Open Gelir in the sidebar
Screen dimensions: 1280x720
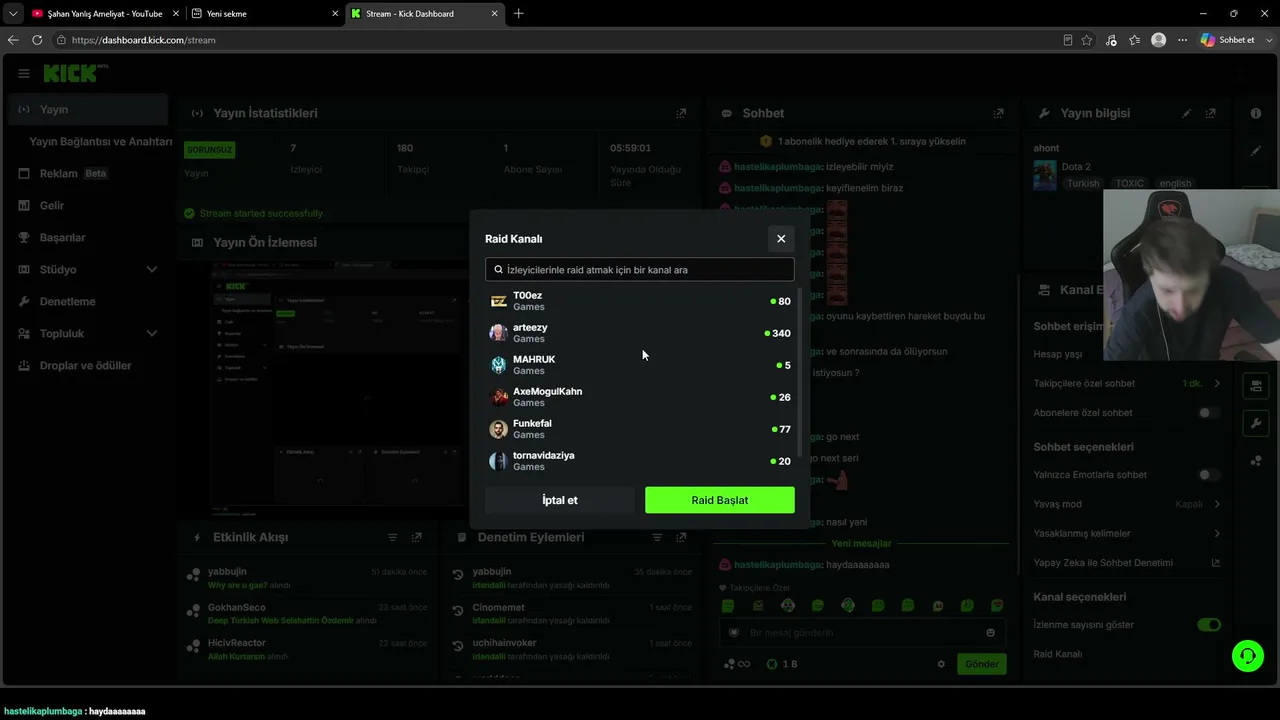(88, 205)
